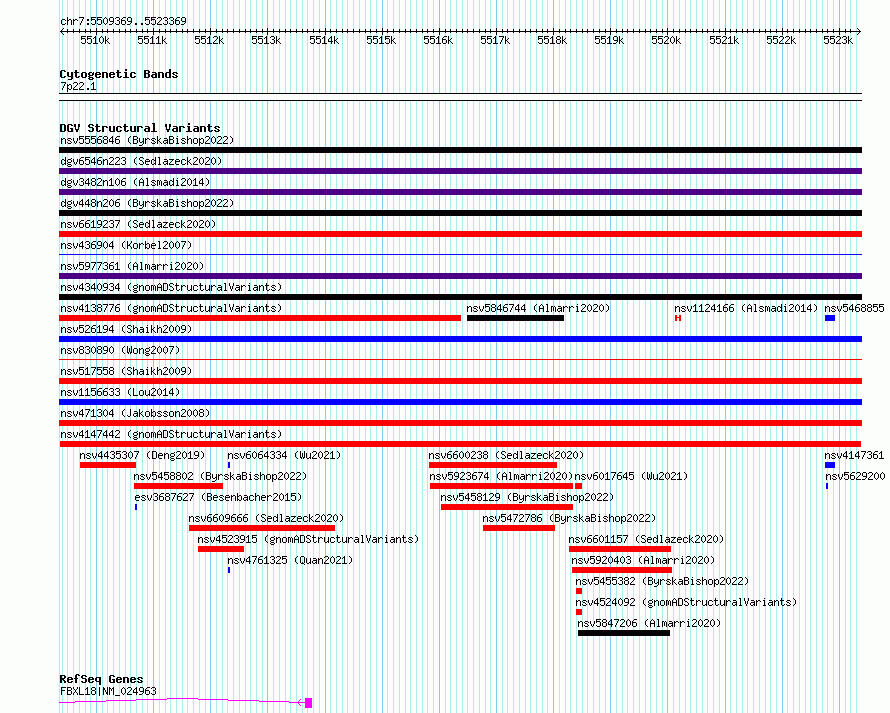This screenshot has width=890, height=713.
Task: Open the nsv526194 (Shaikh2009) label
Action: (x=126, y=329)
